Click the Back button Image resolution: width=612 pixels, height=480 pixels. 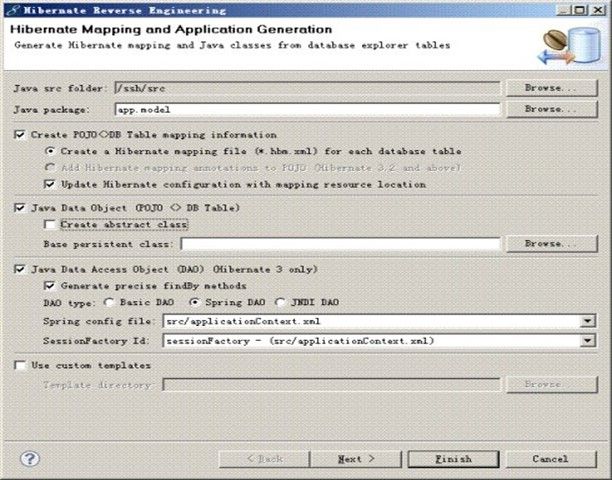264,459
